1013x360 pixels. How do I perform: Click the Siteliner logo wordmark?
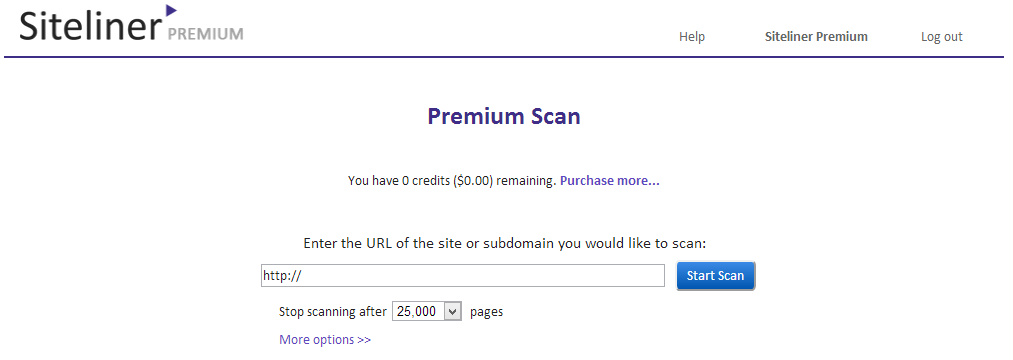[x=90, y=26]
